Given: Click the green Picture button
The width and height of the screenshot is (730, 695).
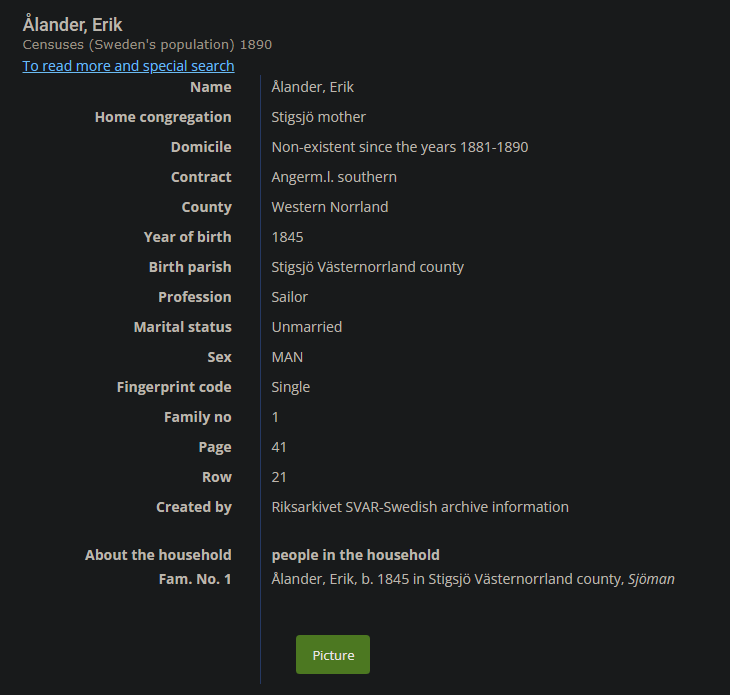Looking at the screenshot, I should tap(333, 655).
